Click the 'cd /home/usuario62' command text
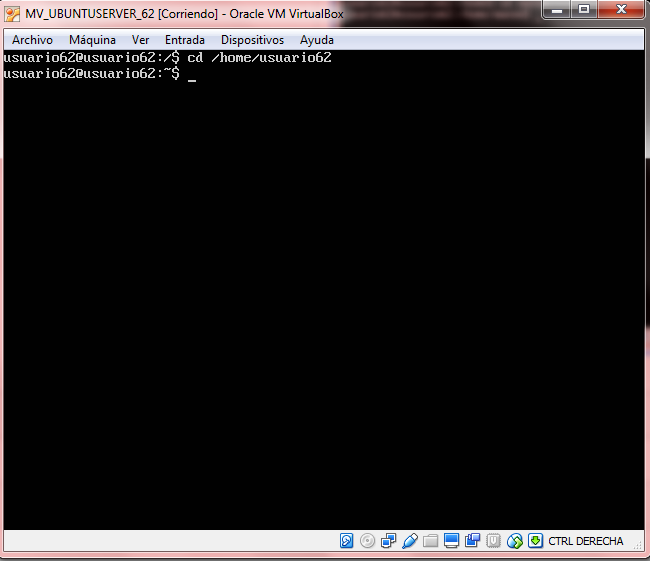 point(259,57)
